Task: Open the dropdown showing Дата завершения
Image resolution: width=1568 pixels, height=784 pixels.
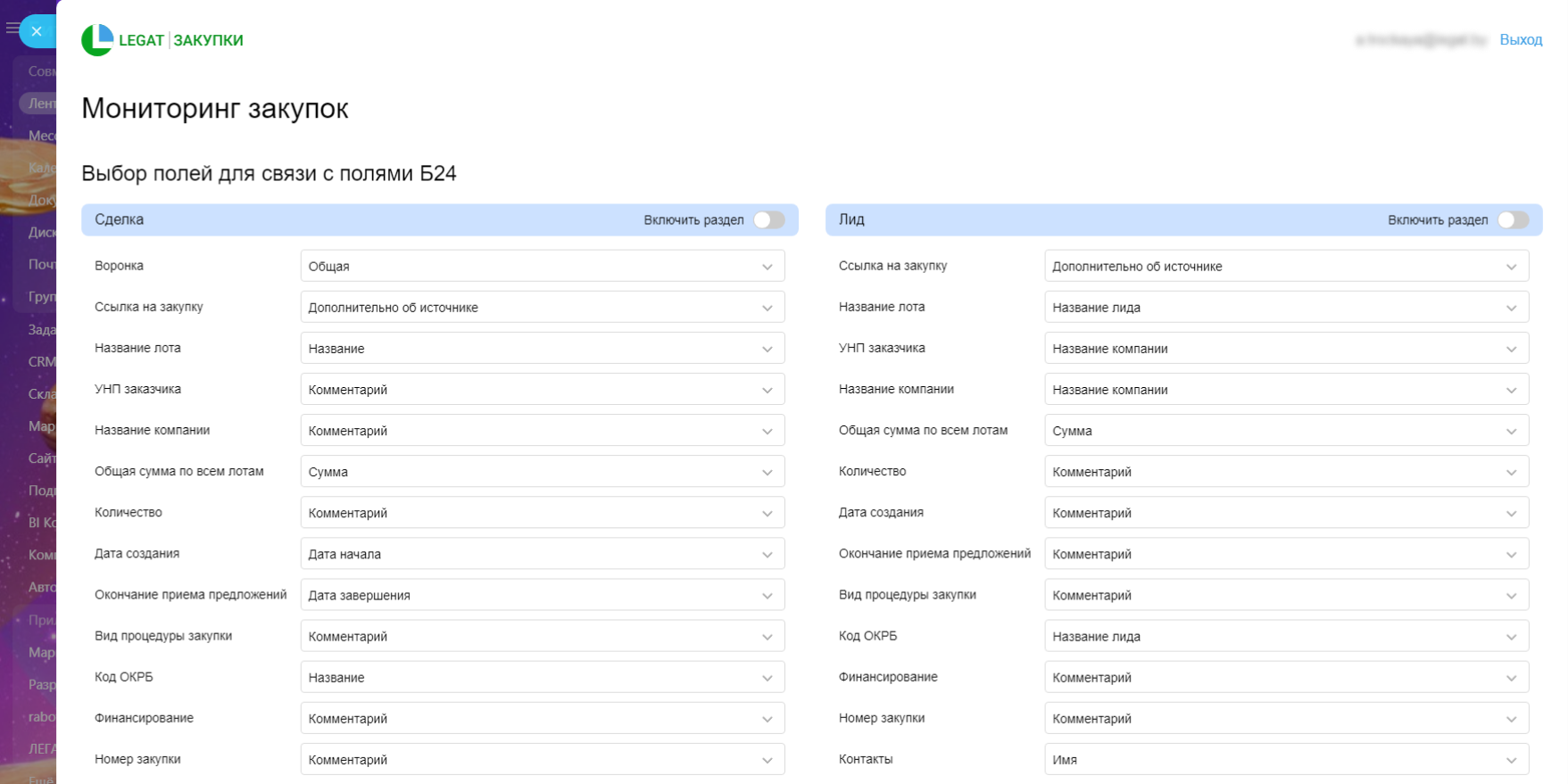Action: pos(542,595)
